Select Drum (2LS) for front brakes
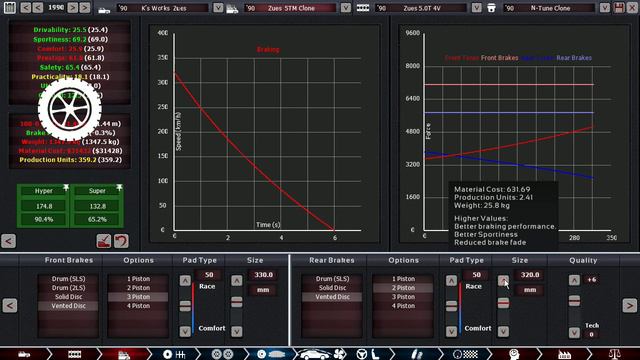Screen dimensions: 640x360 pyautogui.click(x=68, y=288)
